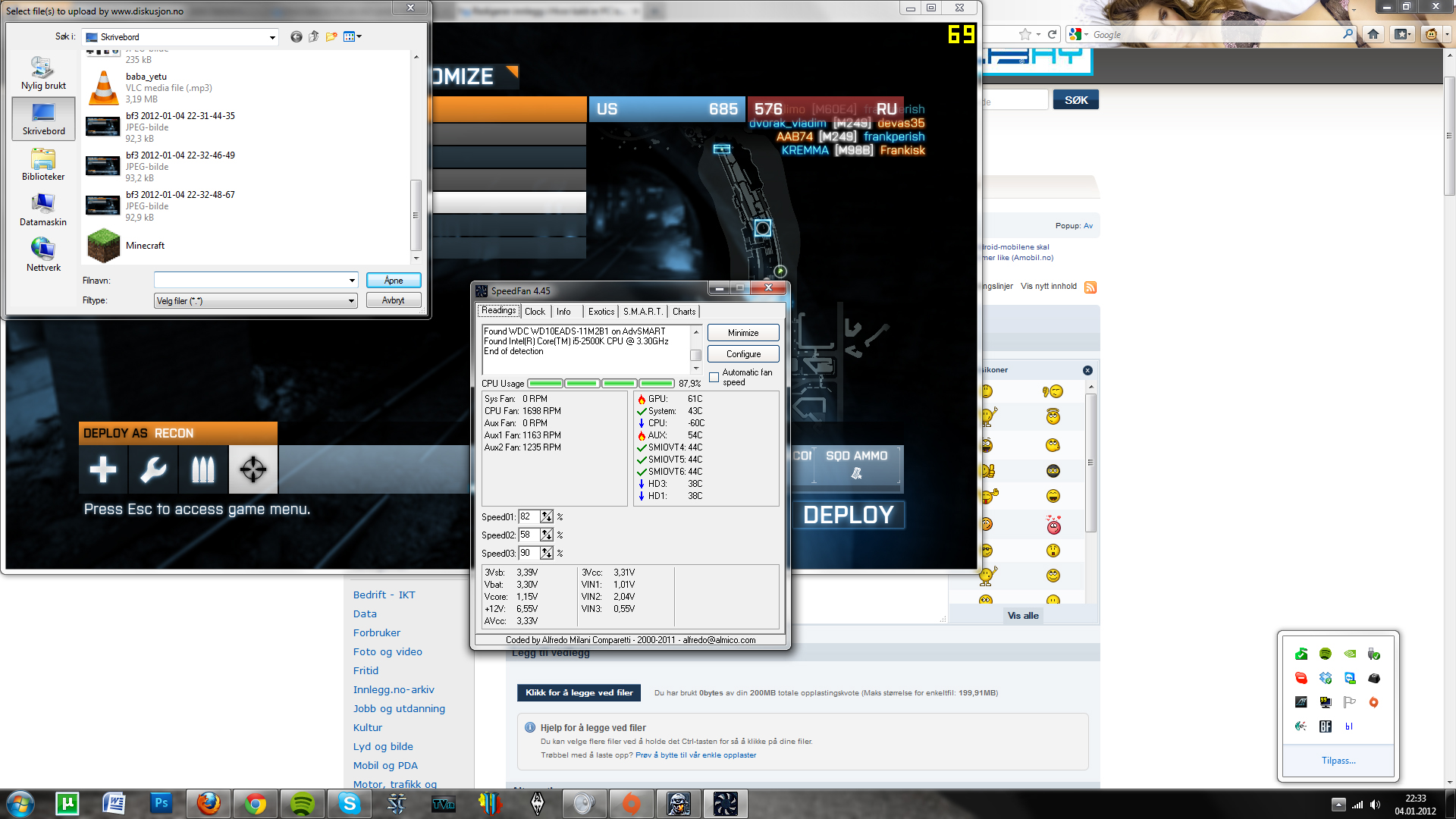The image size is (1456, 819).
Task: Click SpeedFan Minimize button
Action: (x=743, y=333)
